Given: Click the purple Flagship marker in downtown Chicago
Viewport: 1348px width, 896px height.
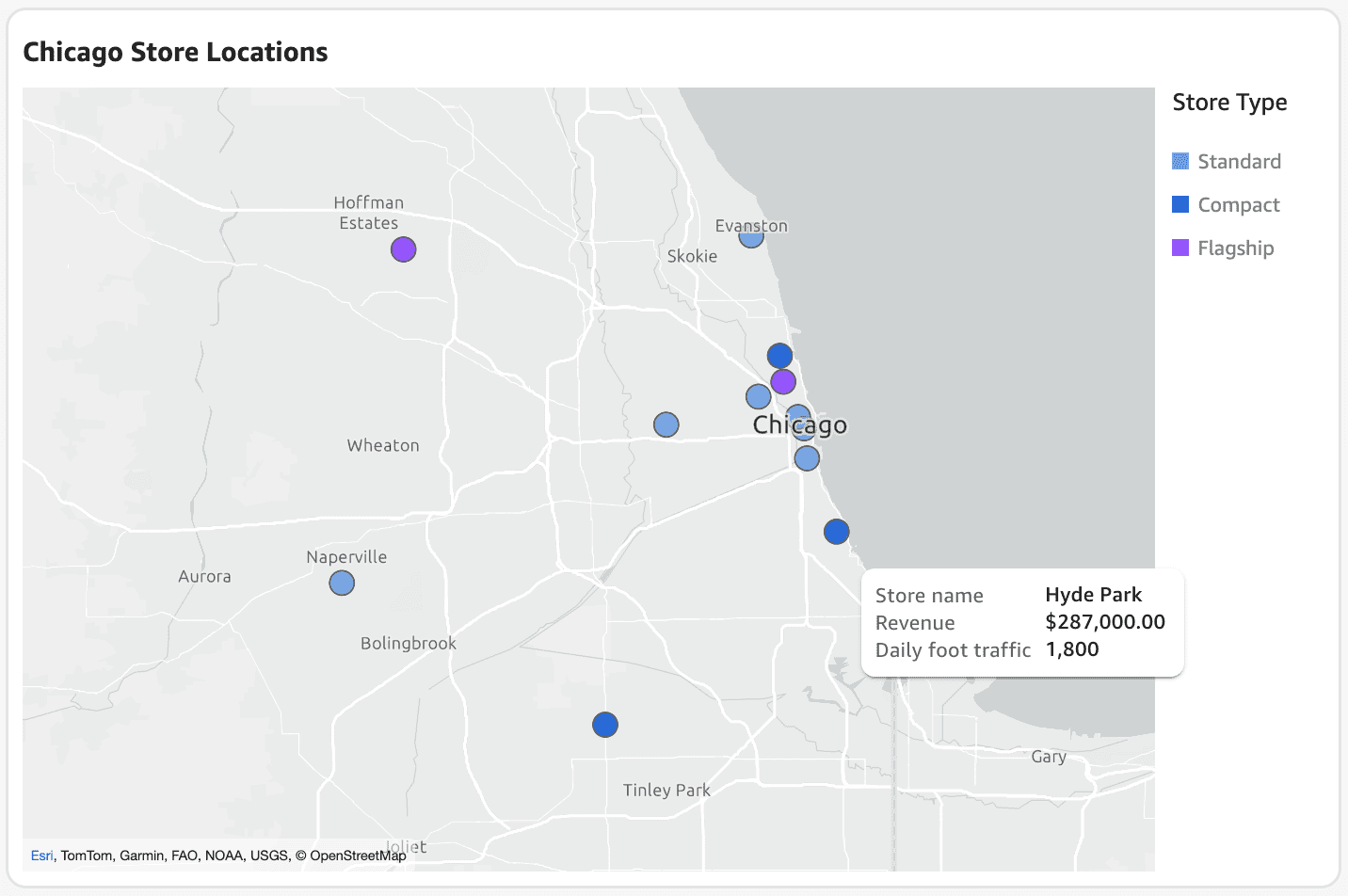Looking at the screenshot, I should tap(783, 381).
